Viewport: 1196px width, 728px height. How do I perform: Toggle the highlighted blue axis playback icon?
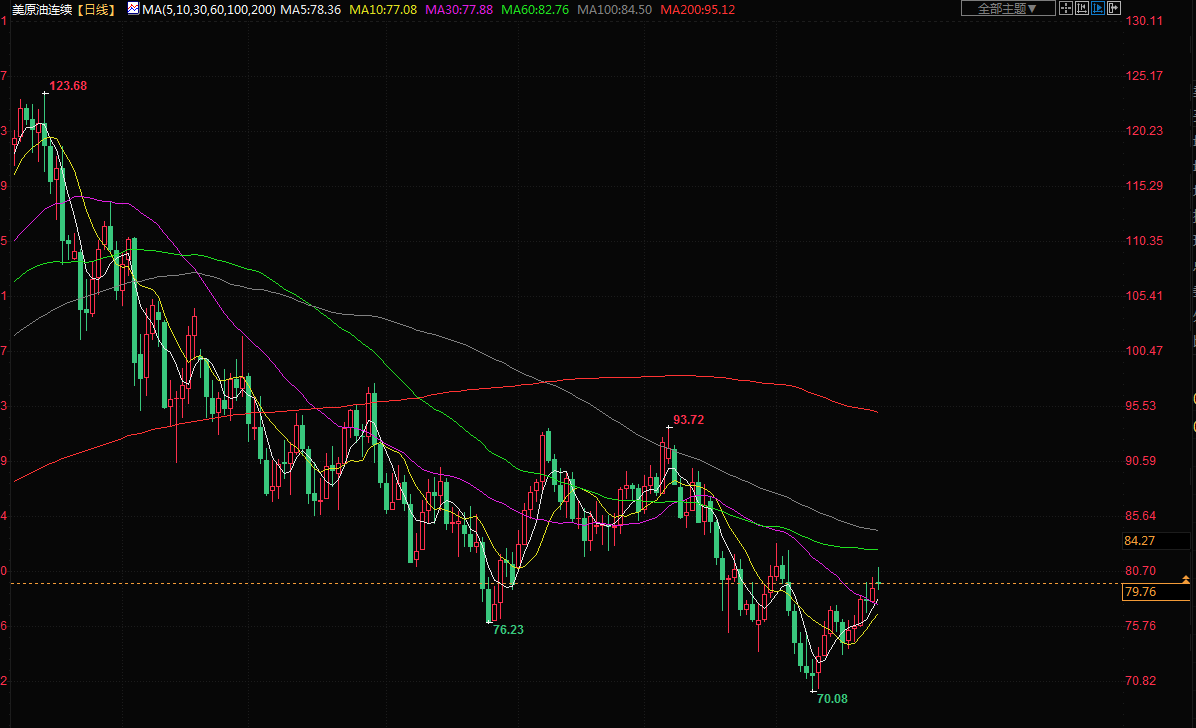click(1096, 8)
